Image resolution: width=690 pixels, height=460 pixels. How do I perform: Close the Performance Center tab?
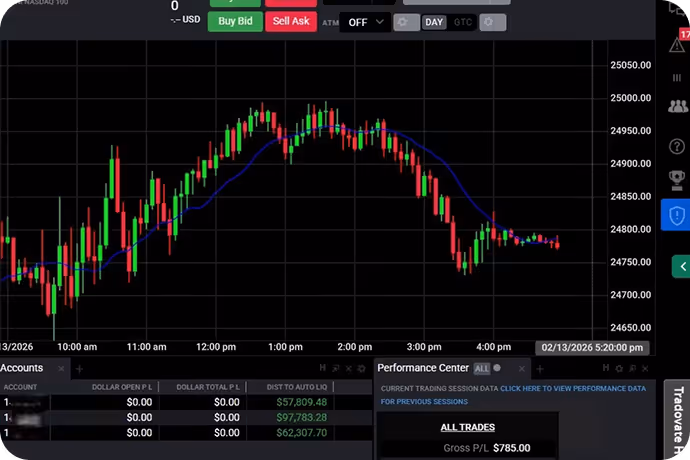521,369
